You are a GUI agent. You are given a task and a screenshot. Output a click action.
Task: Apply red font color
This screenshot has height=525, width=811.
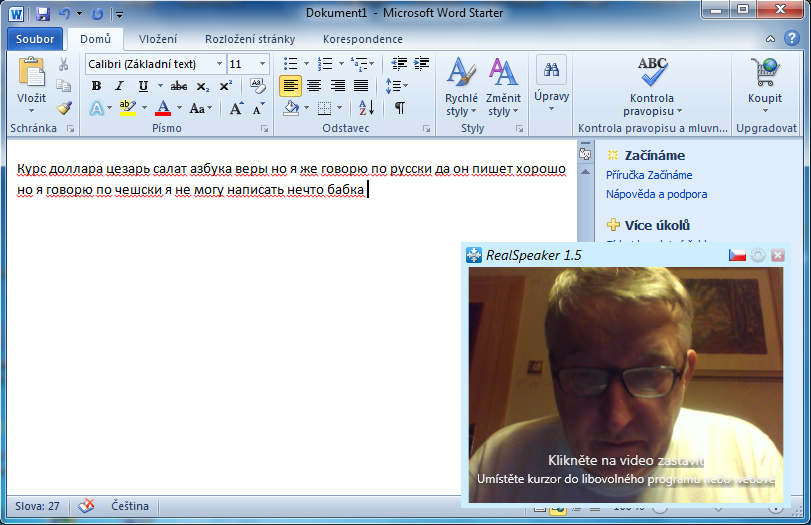point(163,108)
